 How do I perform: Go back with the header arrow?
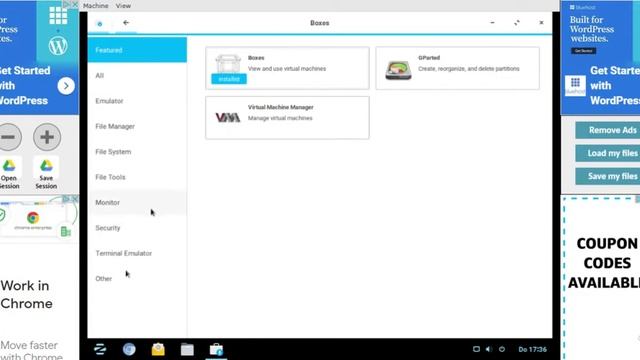[x=126, y=23]
